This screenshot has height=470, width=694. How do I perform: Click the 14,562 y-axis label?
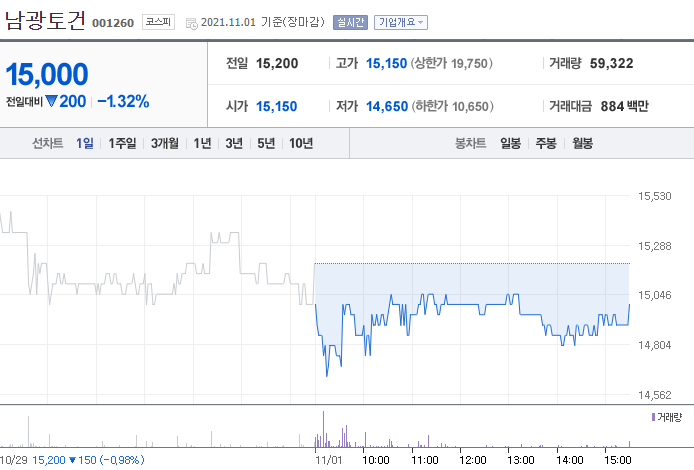pyautogui.click(x=655, y=395)
